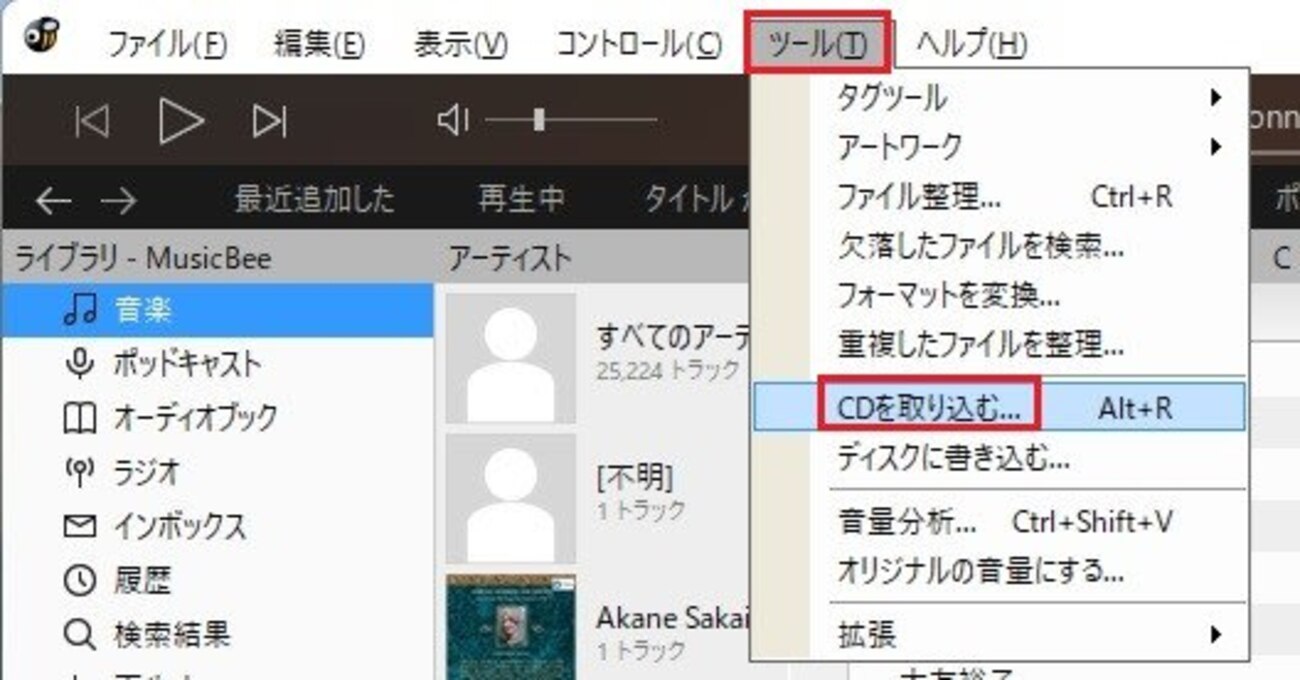
Task: Open オーディオブック in the sidebar
Action: pos(217,418)
